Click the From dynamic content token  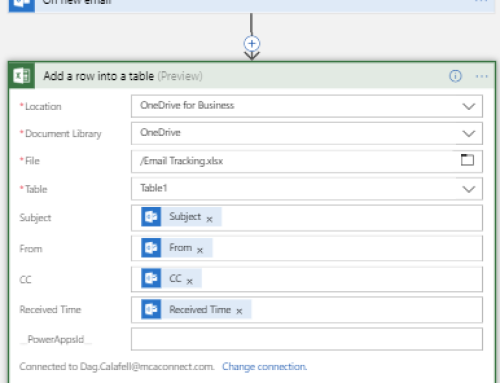point(177,248)
